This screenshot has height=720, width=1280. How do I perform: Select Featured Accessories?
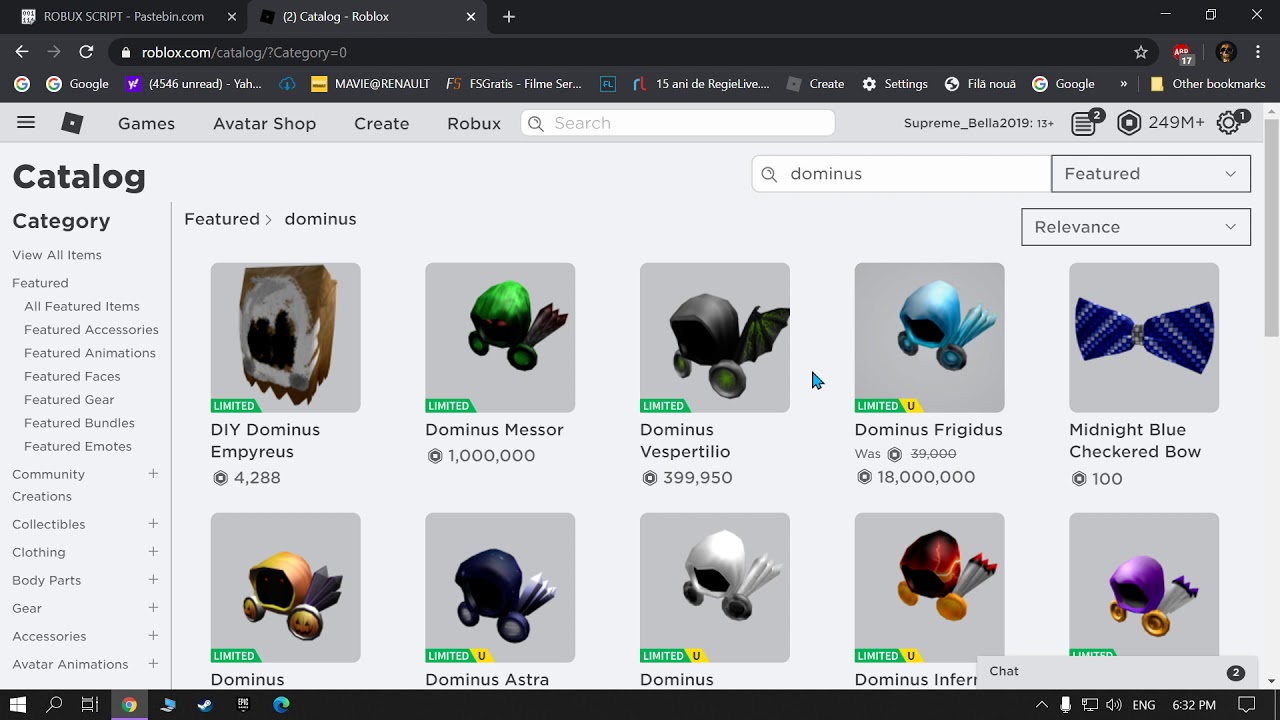click(91, 330)
